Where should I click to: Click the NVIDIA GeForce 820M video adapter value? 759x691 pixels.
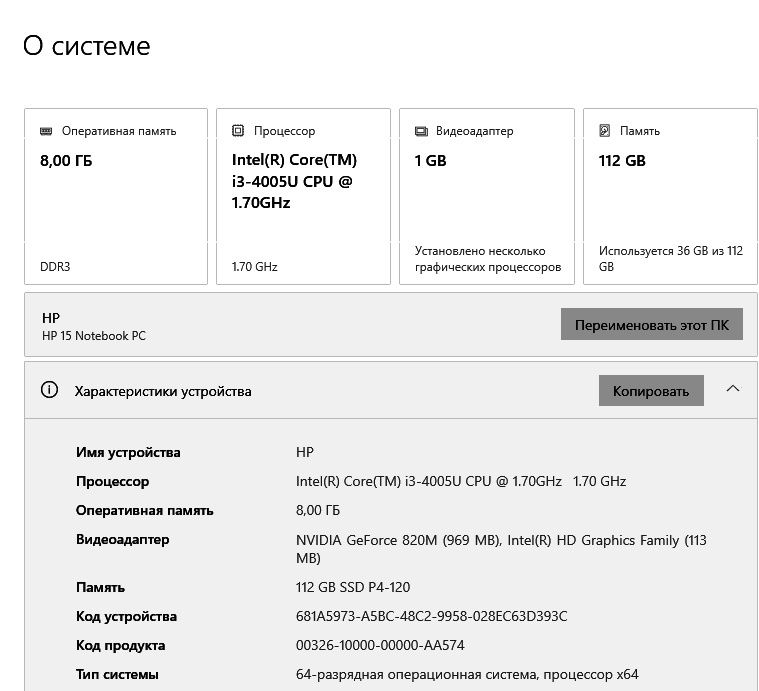(x=501, y=549)
